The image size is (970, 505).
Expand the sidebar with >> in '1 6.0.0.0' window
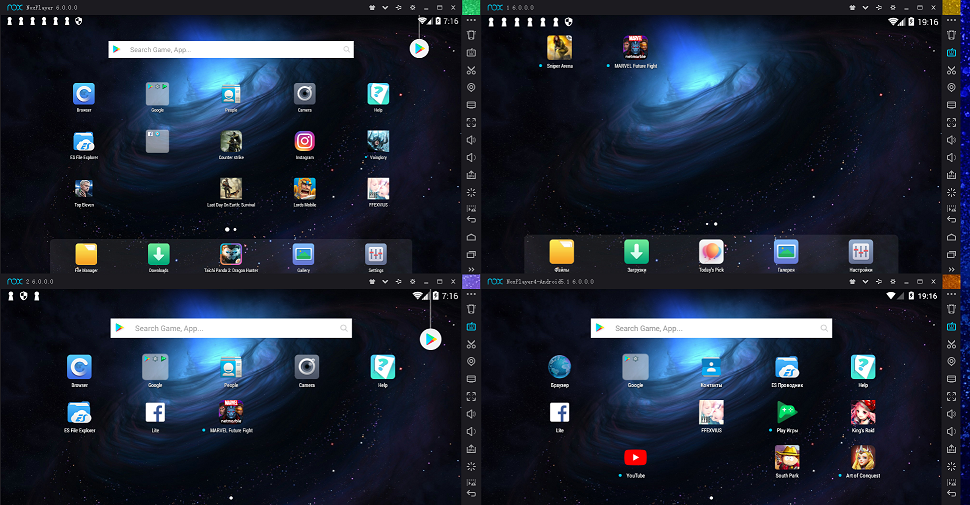951,269
